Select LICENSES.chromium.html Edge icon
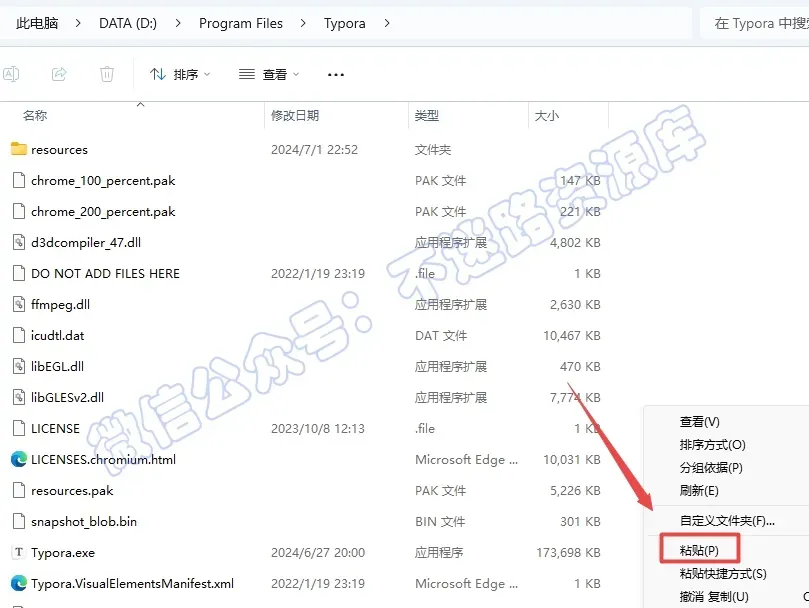 pos(19,459)
